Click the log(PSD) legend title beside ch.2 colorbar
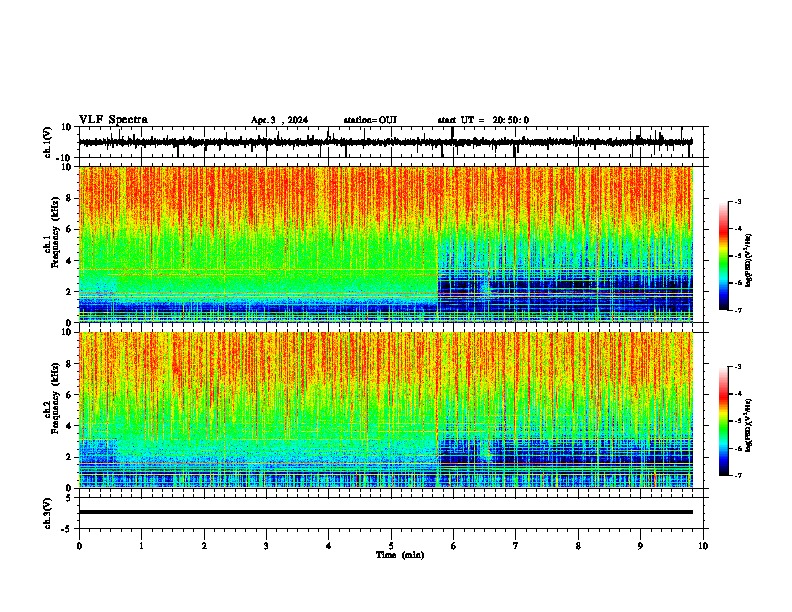Viewport: 792px width, 612px height. click(x=748, y=425)
